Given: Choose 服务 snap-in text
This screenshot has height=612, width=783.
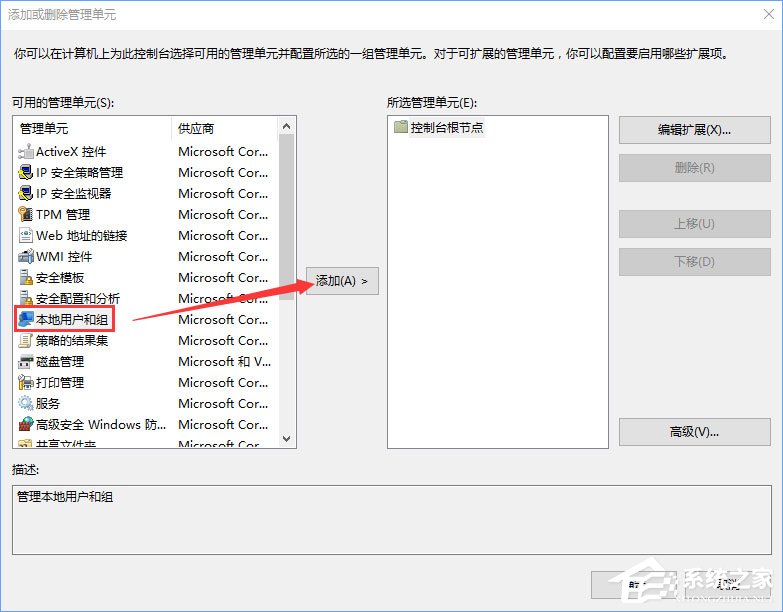Looking at the screenshot, I should coord(48,403).
